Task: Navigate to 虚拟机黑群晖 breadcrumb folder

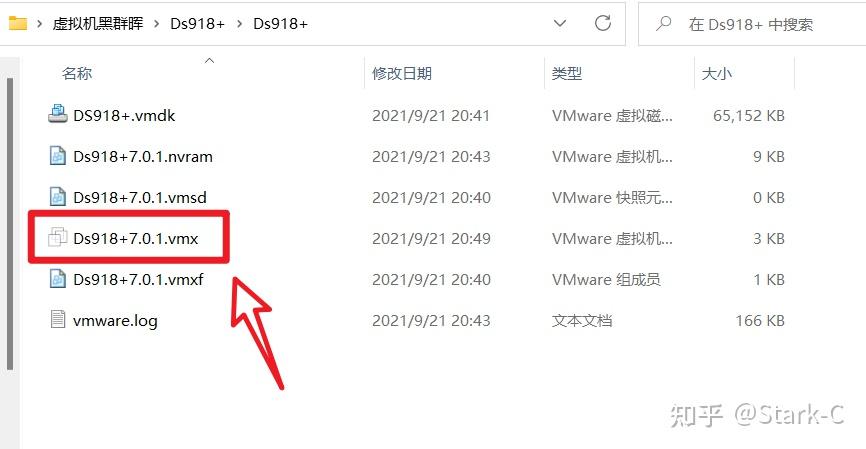Action: point(98,24)
